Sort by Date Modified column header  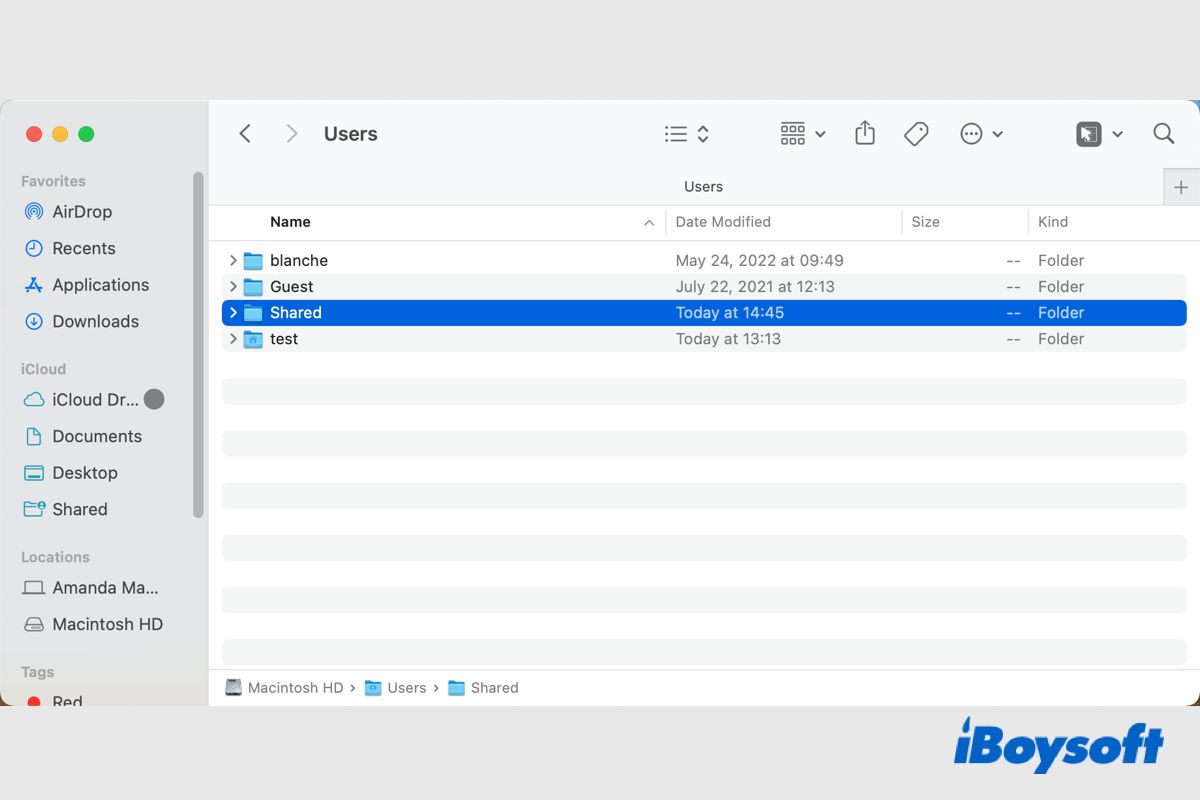click(723, 222)
